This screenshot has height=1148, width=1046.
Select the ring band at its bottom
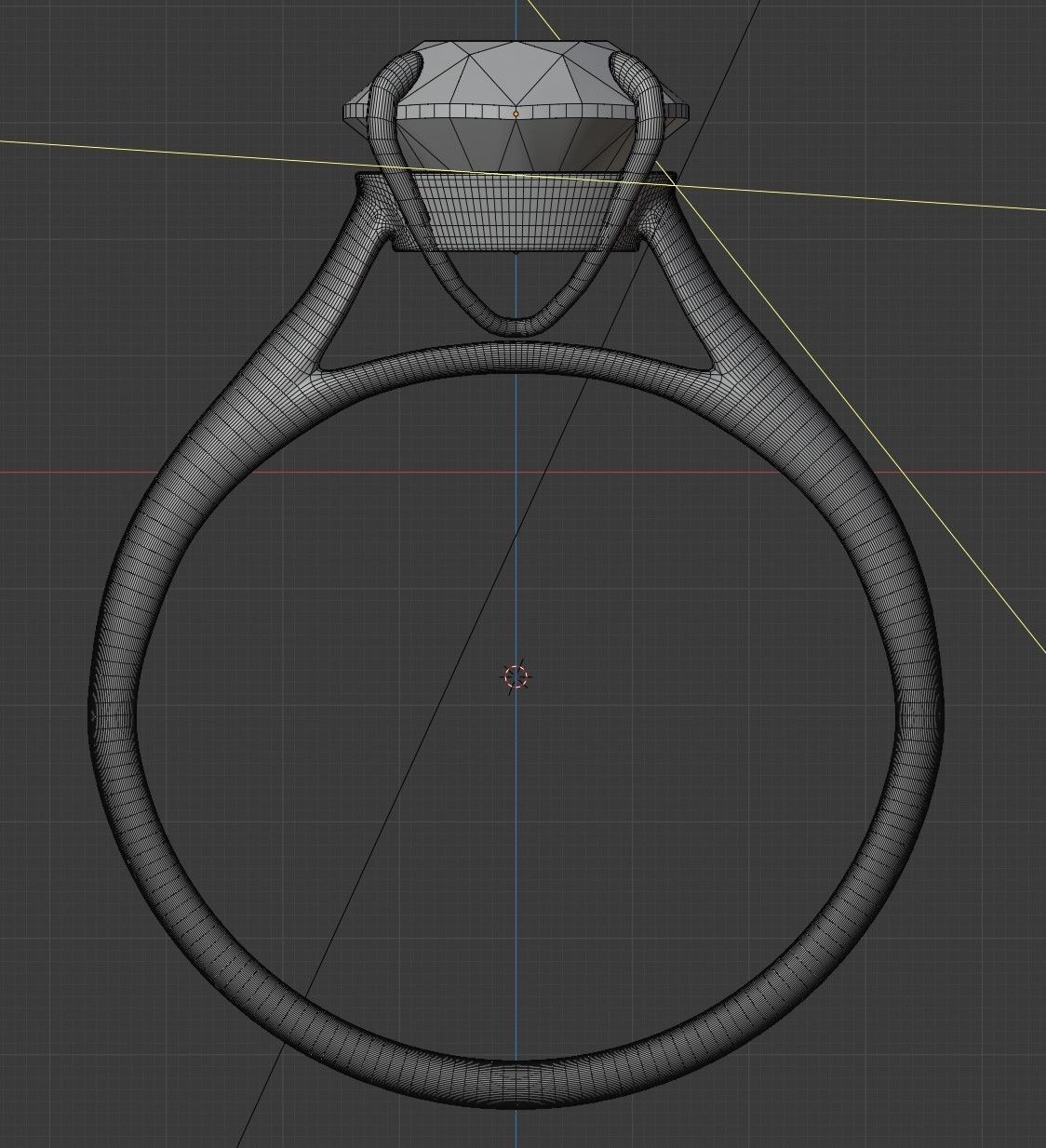(516, 1084)
